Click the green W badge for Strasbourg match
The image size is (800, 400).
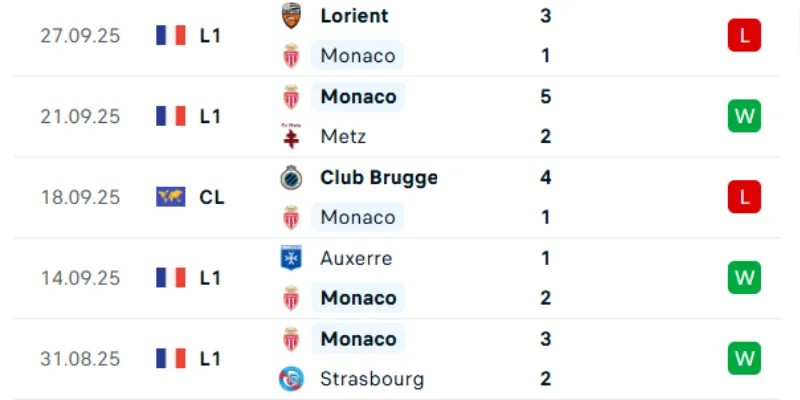(x=744, y=358)
